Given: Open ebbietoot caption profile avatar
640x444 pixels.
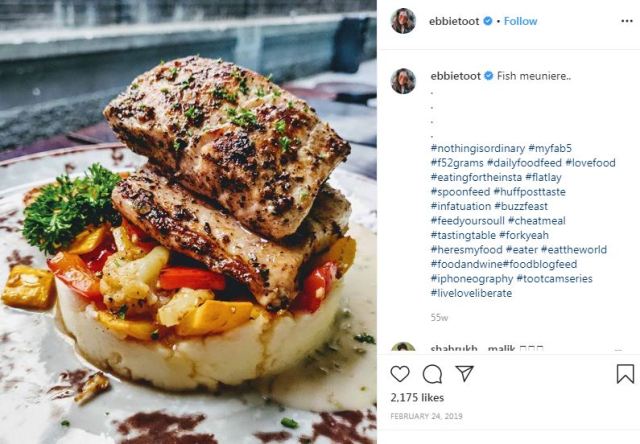Looking at the screenshot, I should pos(403,81).
